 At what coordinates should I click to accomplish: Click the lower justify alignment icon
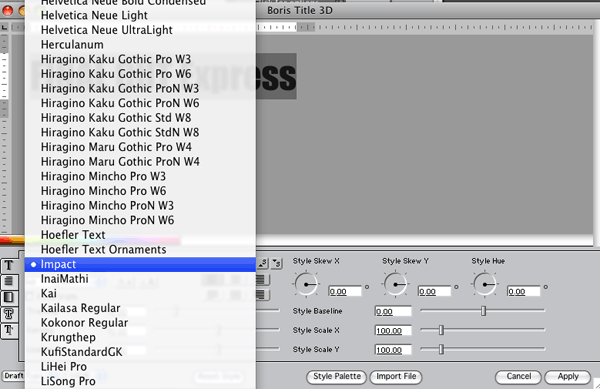point(262,295)
